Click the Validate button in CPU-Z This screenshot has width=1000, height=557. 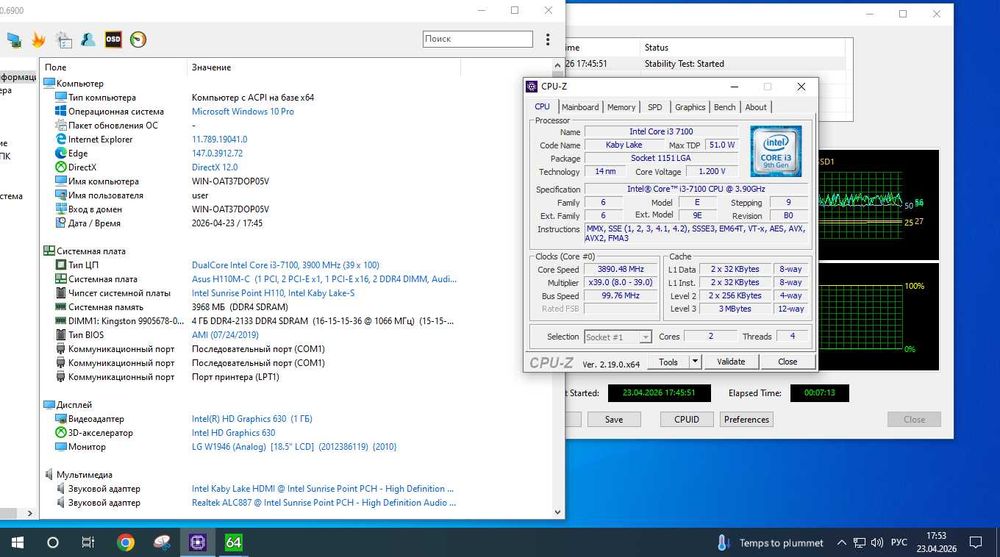pyautogui.click(x=731, y=362)
